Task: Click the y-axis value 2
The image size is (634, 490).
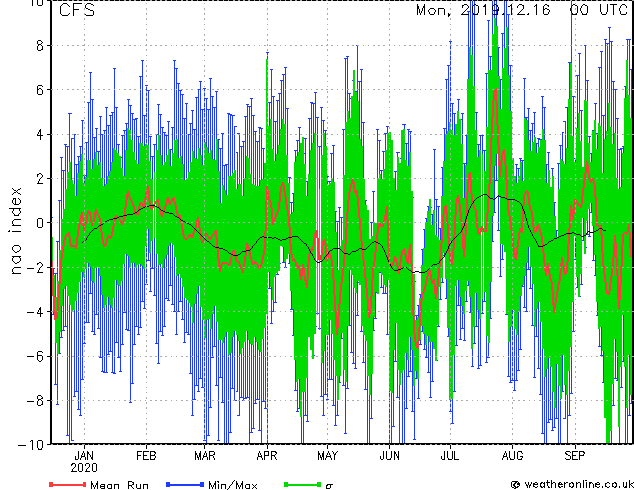Action: tap(40, 179)
